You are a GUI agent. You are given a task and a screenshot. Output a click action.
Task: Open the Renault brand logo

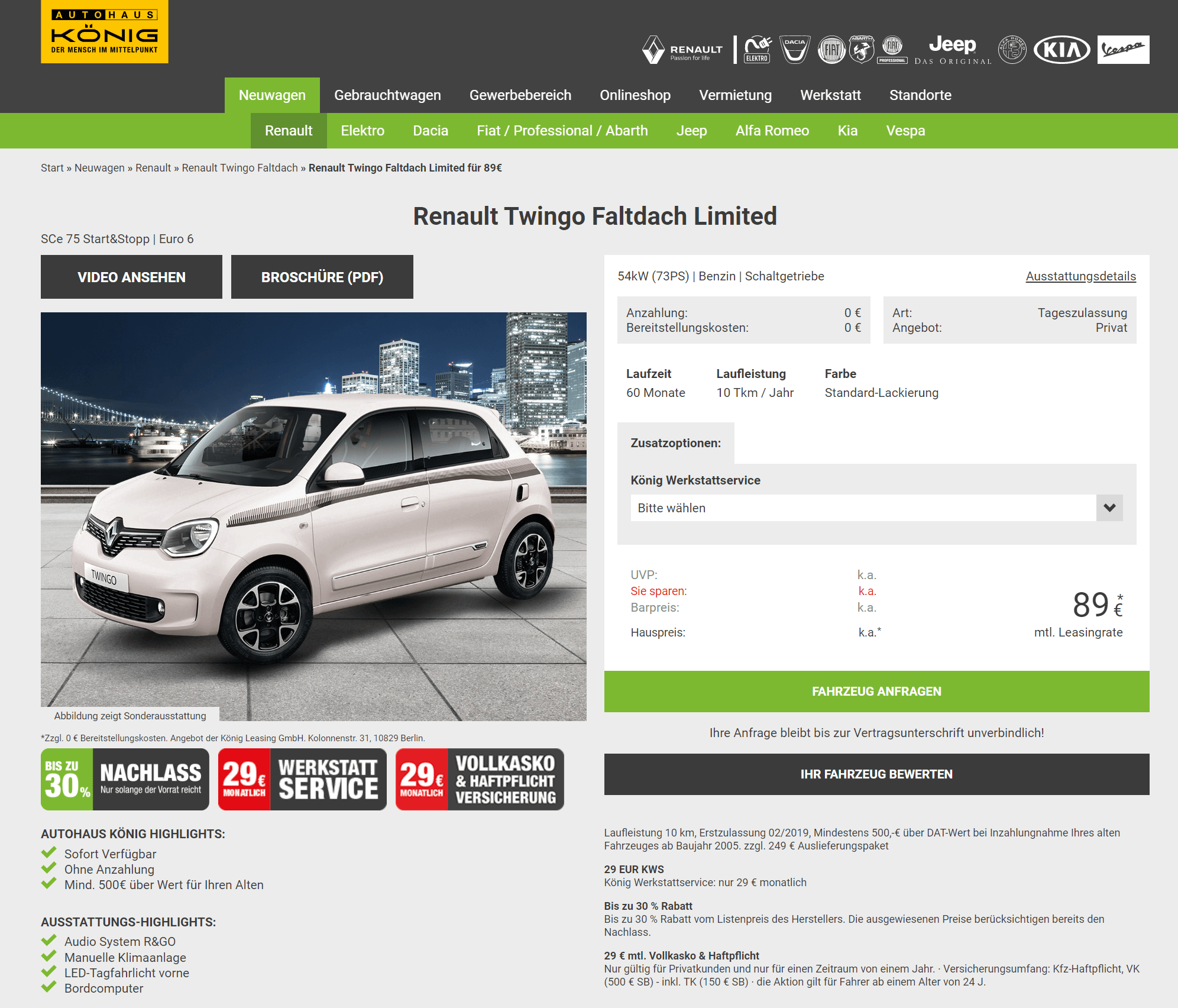click(x=683, y=50)
